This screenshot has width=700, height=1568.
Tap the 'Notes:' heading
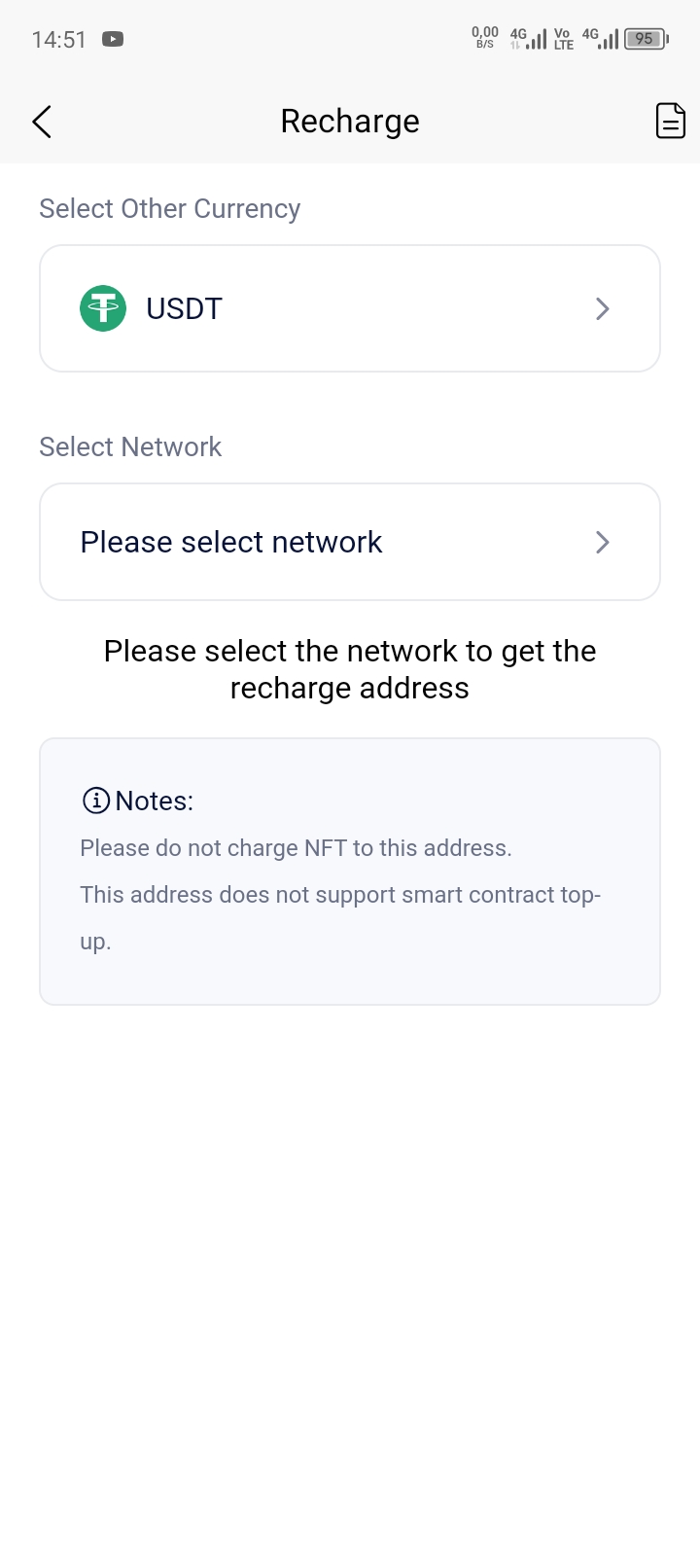(x=155, y=801)
